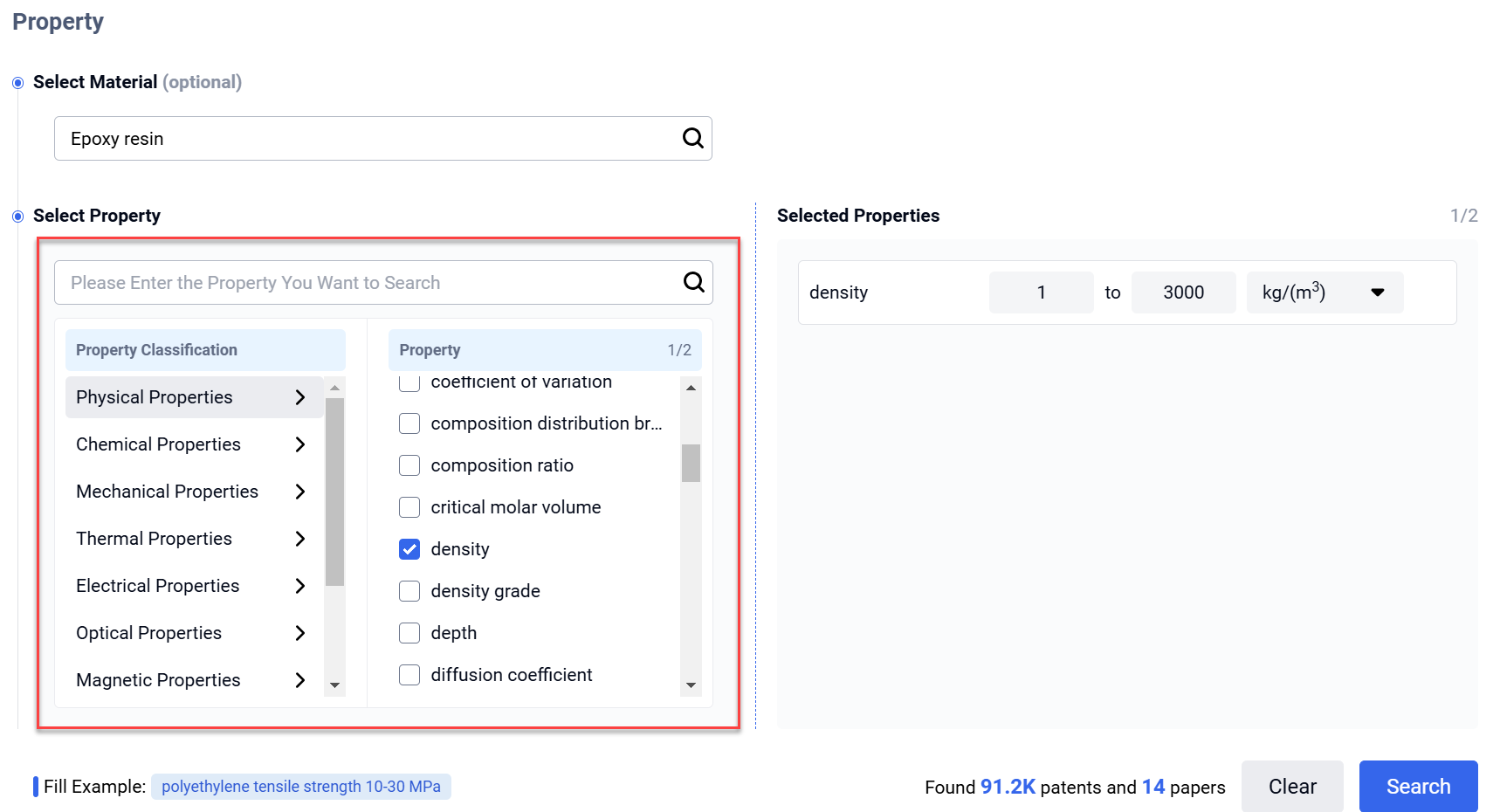Expand the Optical Properties category
This screenshot has width=1500, height=812.
(x=300, y=633)
